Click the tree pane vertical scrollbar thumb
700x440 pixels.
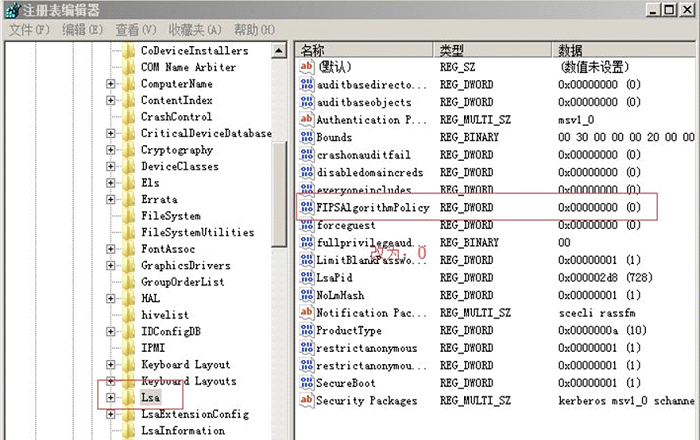click(x=279, y=194)
